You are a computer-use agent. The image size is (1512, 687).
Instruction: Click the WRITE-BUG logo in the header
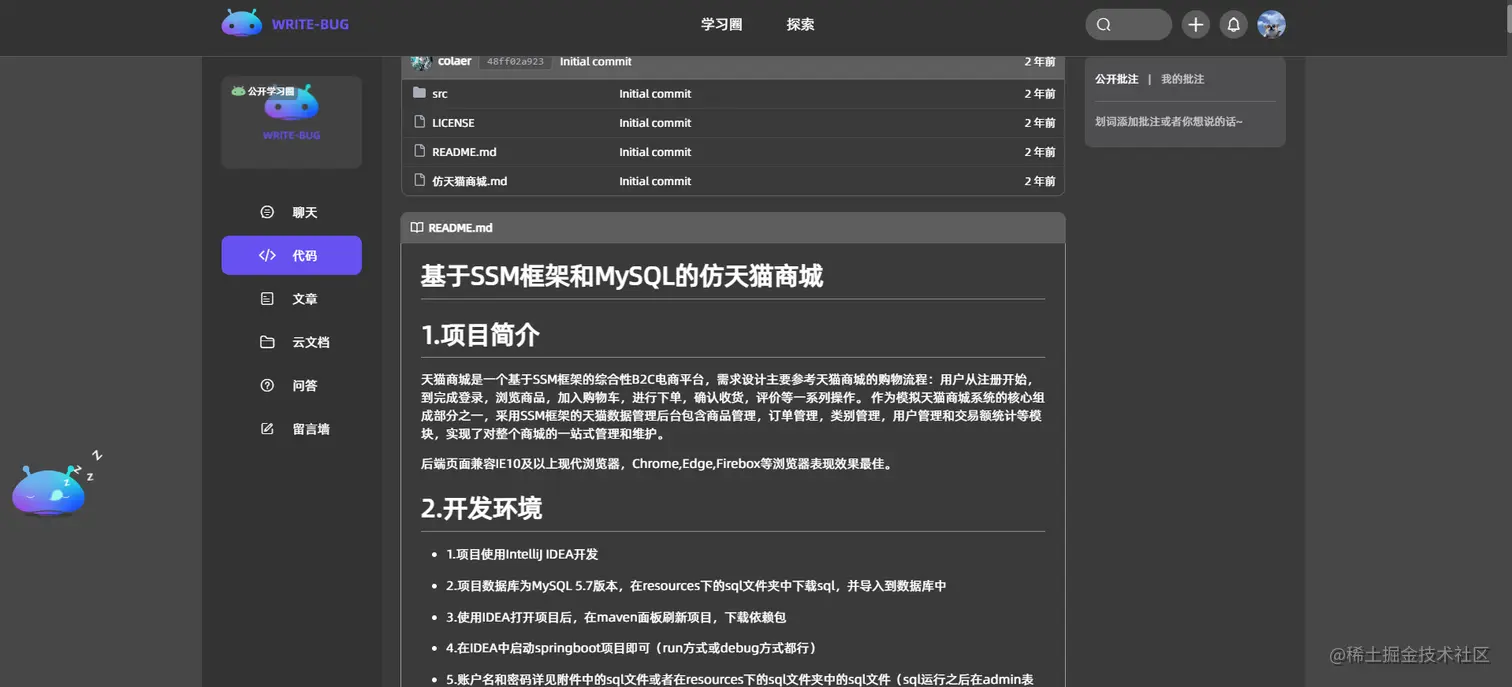[x=286, y=24]
